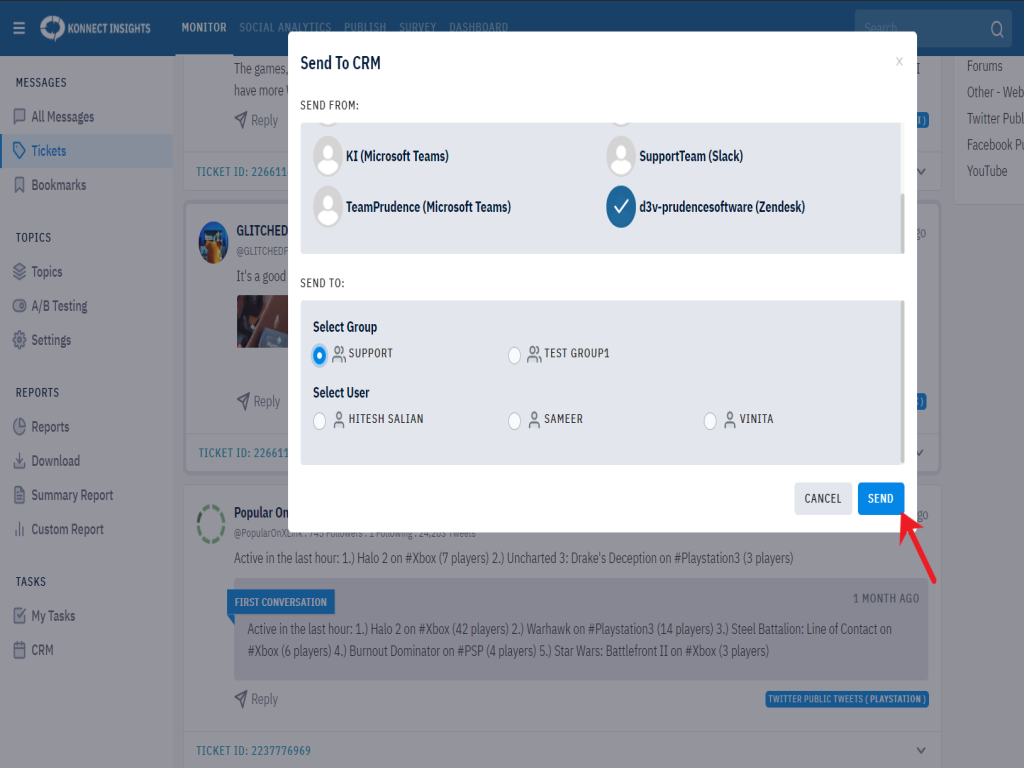This screenshot has height=768, width=1024.
Task: Select the TEST GROUP1 radio button
Action: click(x=514, y=355)
